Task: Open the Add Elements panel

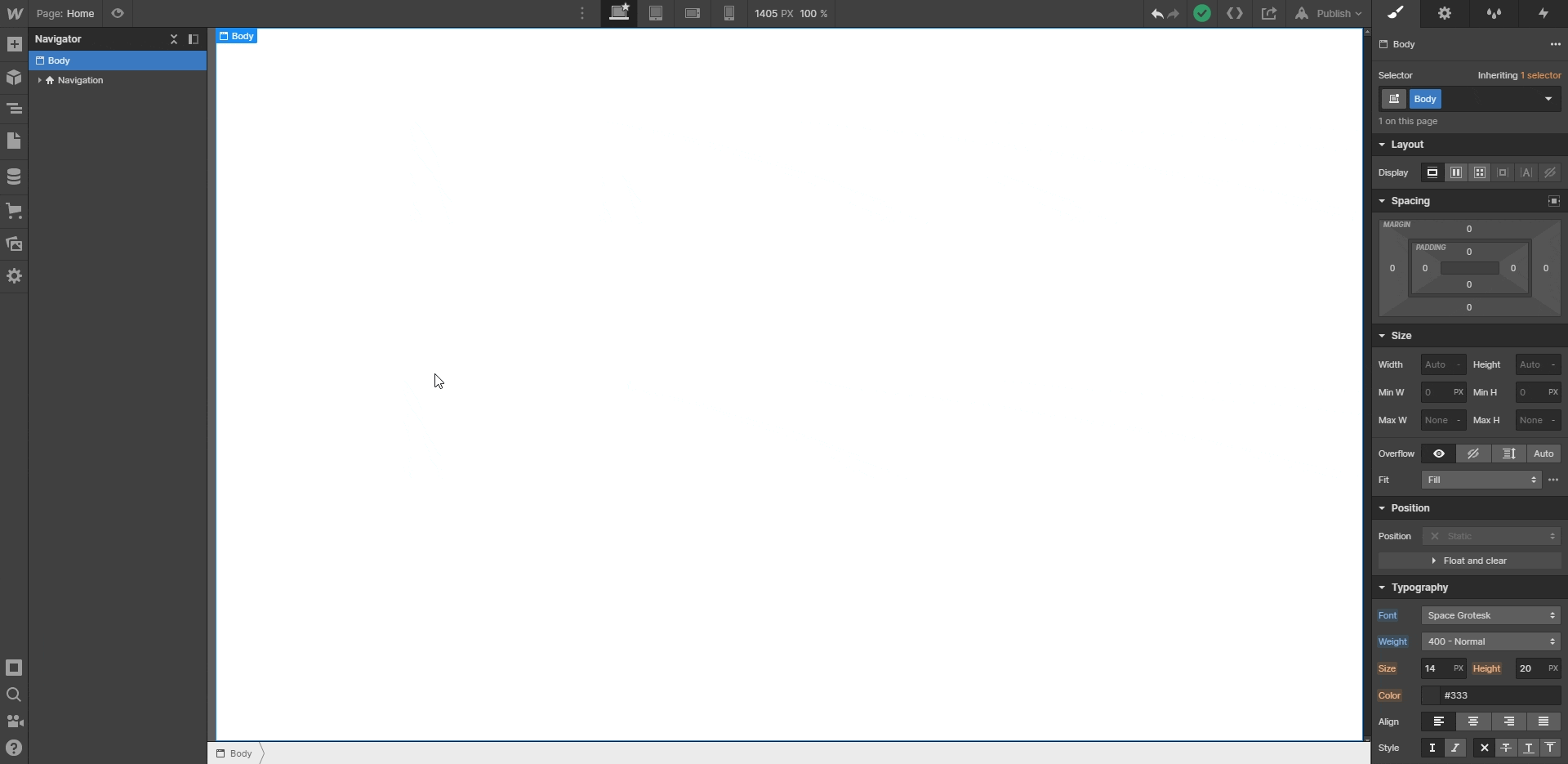Action: pyautogui.click(x=14, y=44)
